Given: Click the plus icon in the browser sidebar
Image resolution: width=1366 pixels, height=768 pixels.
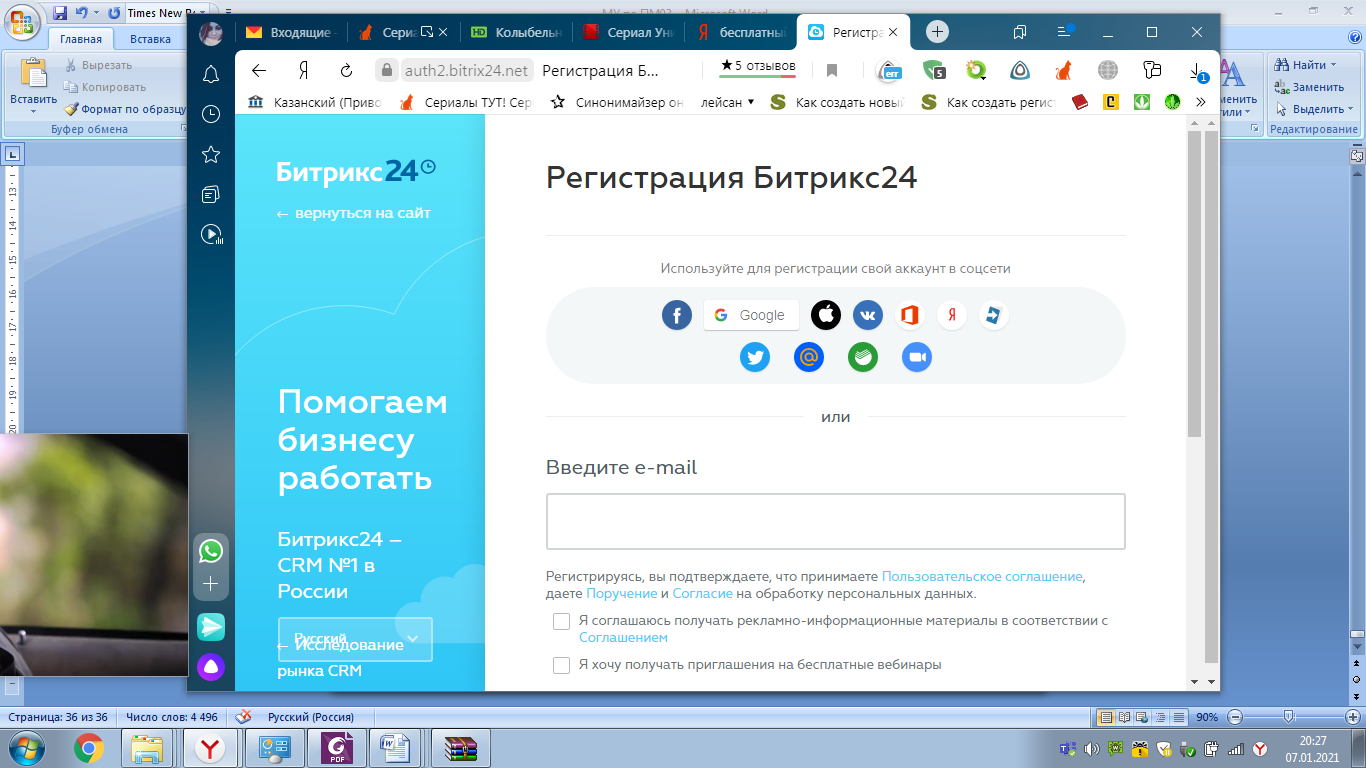Looking at the screenshot, I should [211, 584].
